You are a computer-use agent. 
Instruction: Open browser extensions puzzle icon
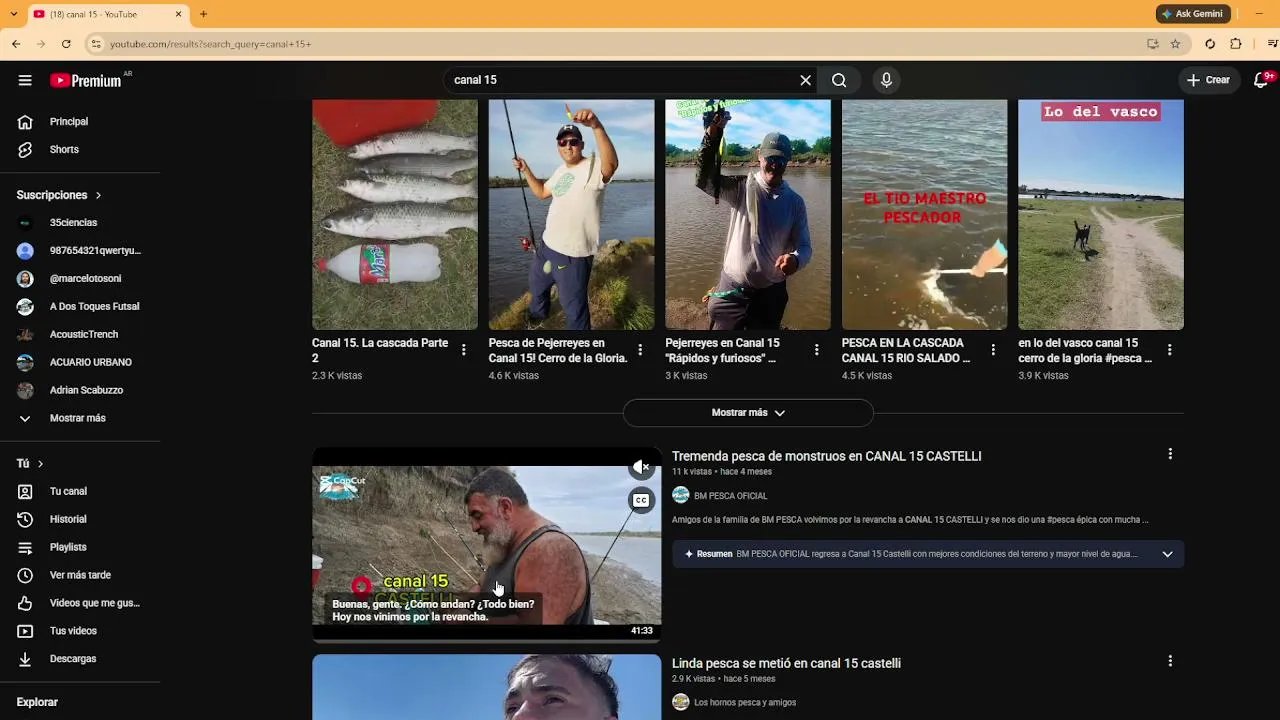1236,44
